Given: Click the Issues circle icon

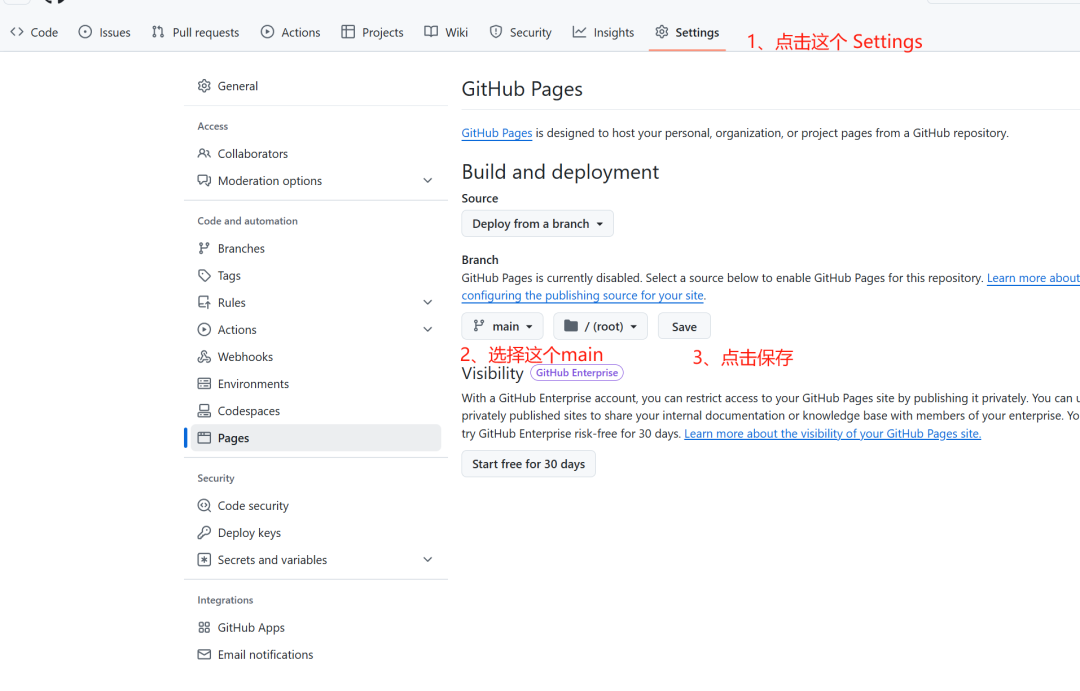Looking at the screenshot, I should pos(85,32).
